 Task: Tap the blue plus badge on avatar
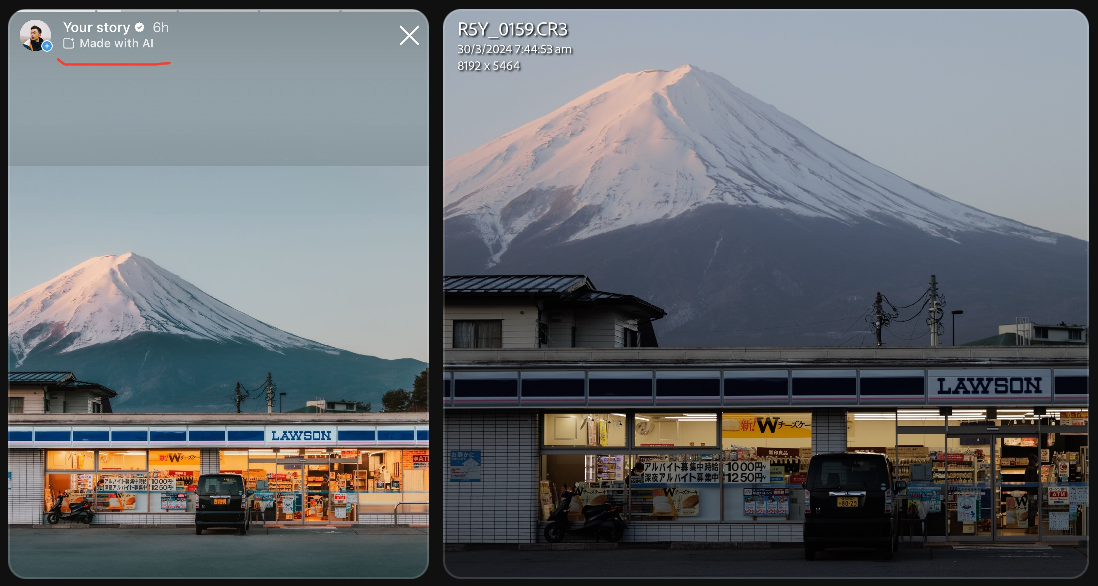pos(46,46)
